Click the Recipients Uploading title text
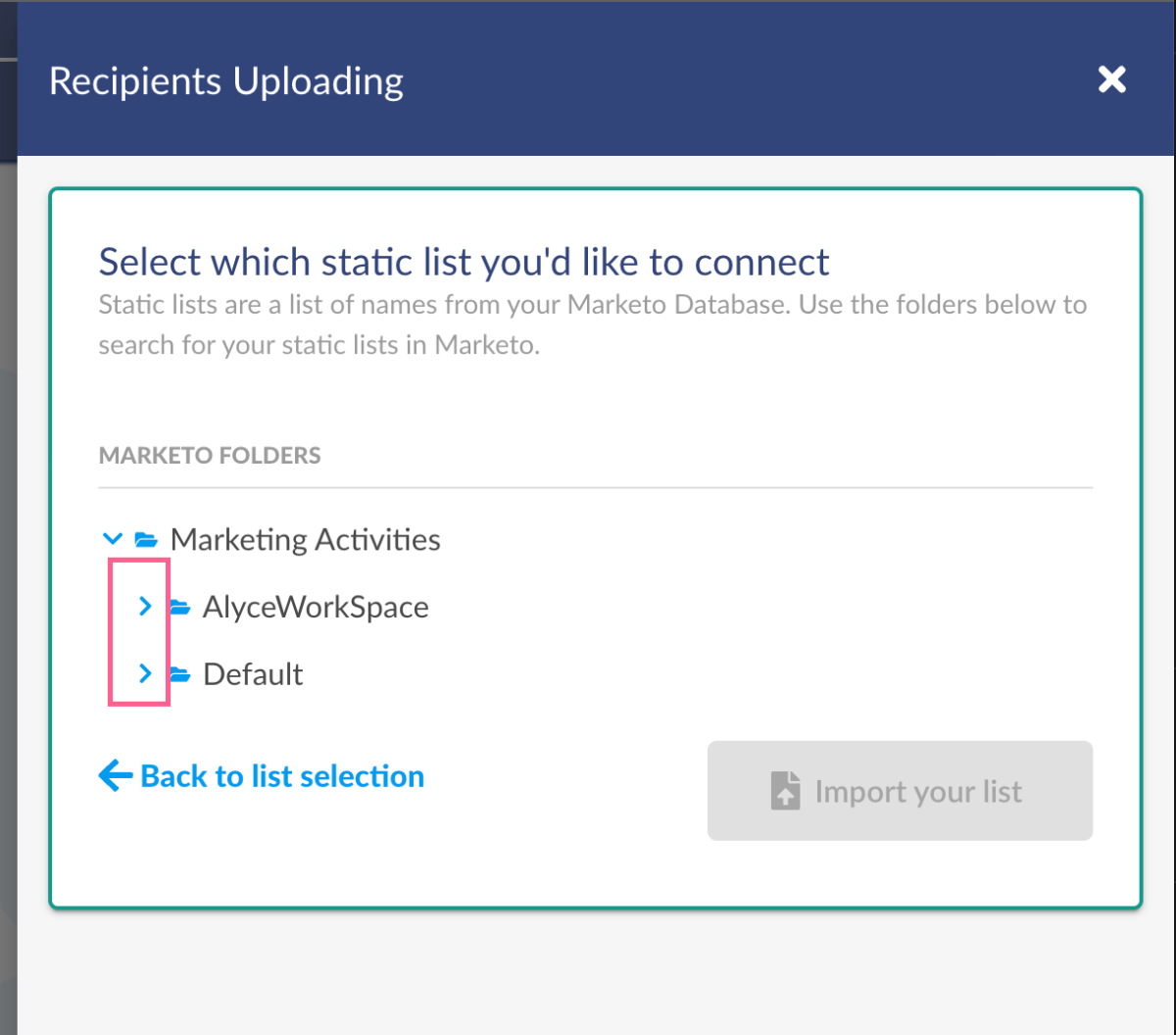This screenshot has height=1035, width=1176. pyautogui.click(x=226, y=80)
